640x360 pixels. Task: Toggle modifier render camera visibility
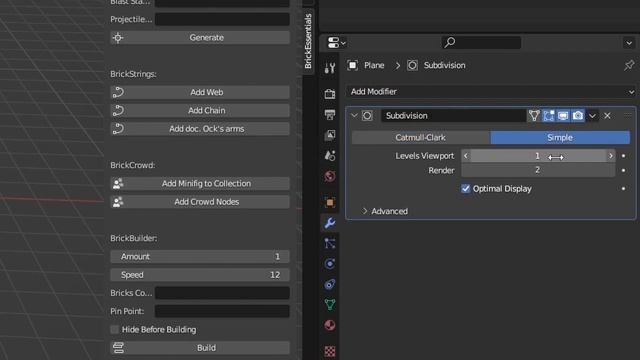578,116
